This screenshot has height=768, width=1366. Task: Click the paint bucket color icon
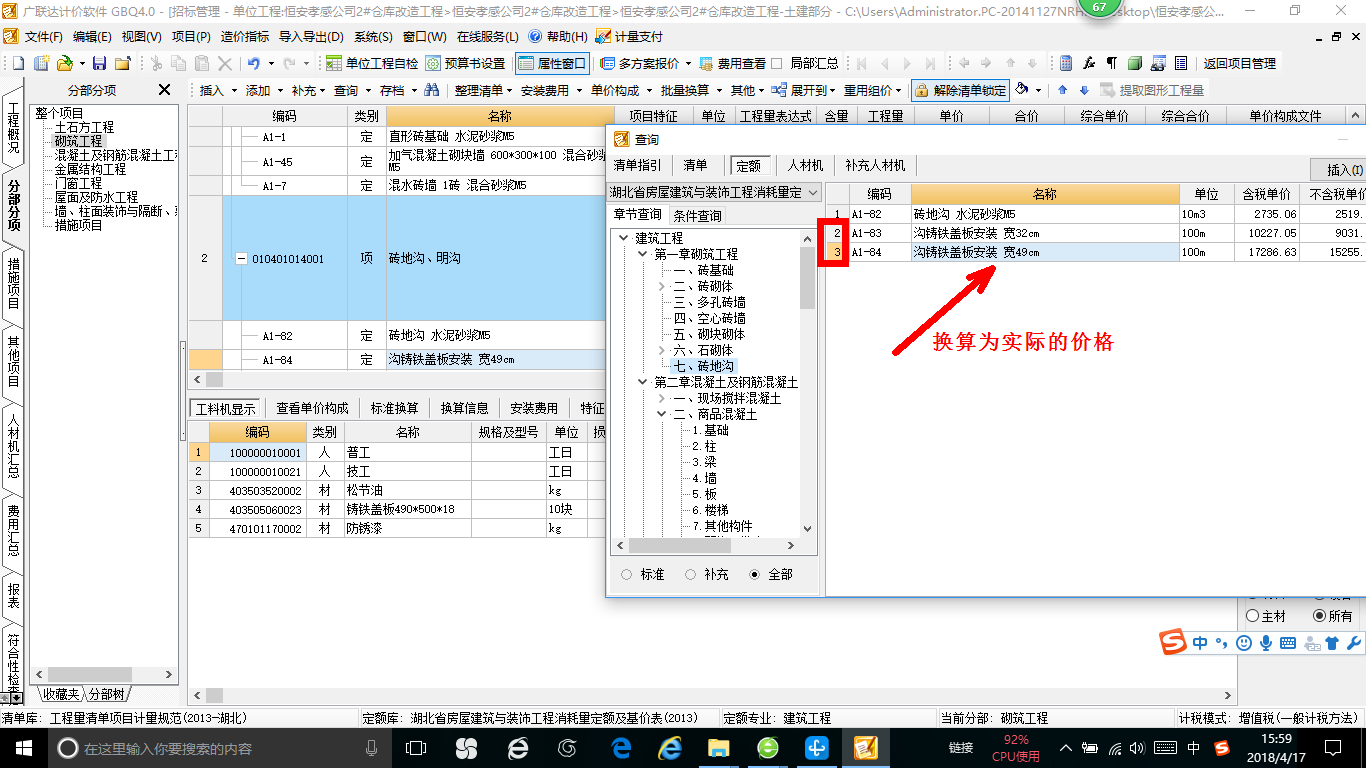[1022, 89]
